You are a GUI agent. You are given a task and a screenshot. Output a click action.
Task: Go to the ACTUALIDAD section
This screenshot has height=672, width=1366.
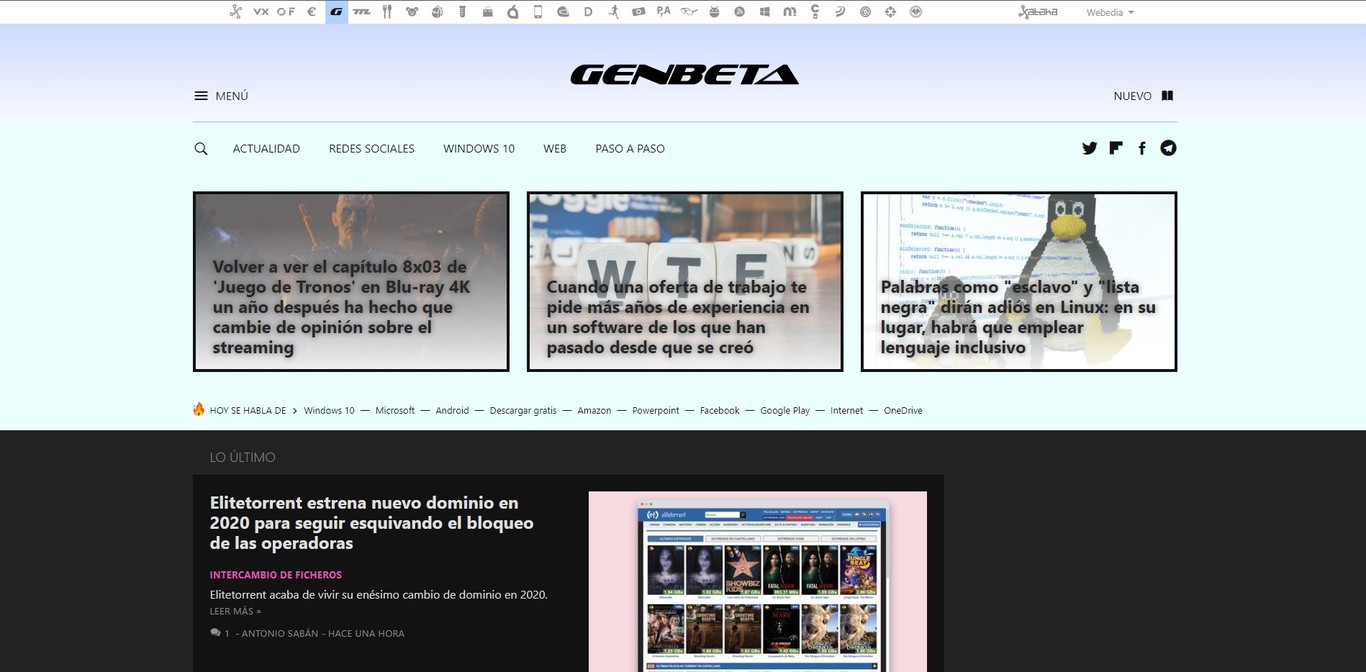point(266,149)
